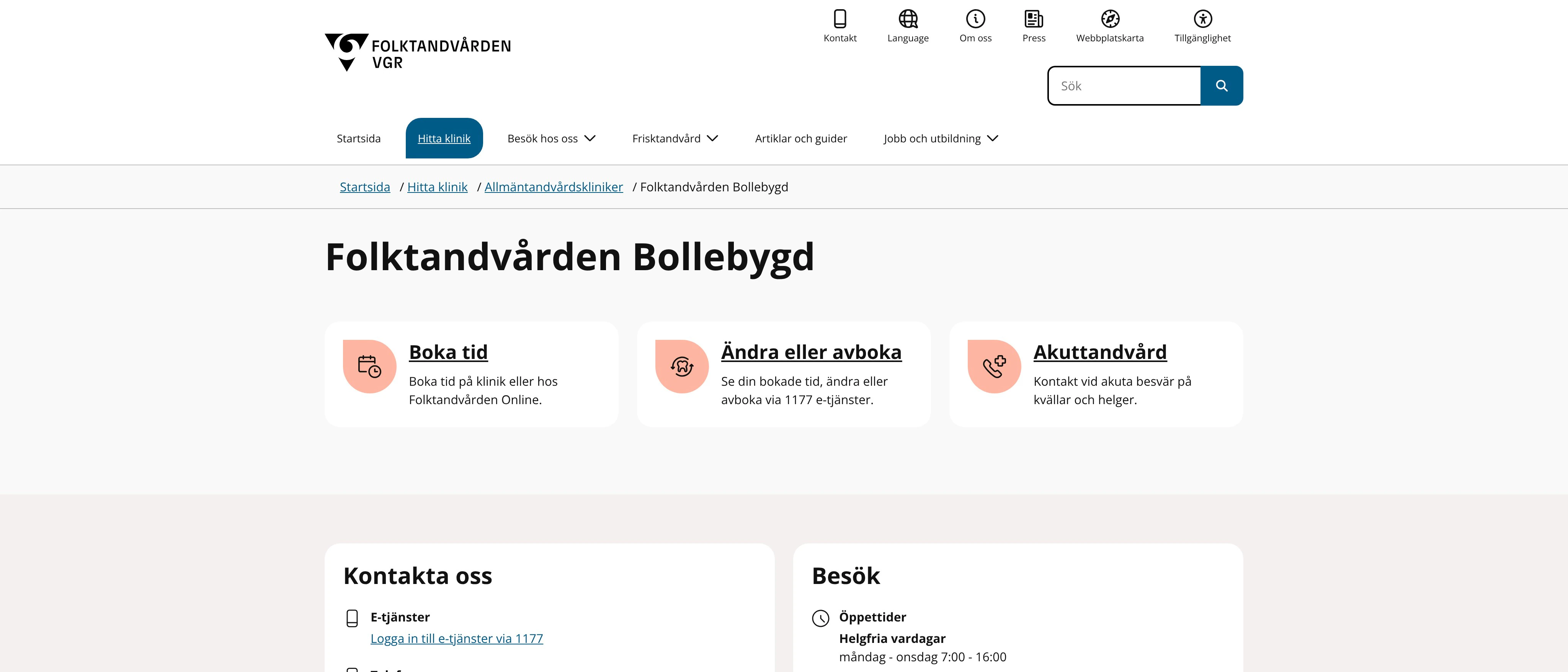The image size is (1568, 672).
Task: Click the Öppettider clock icon
Action: tap(820, 618)
